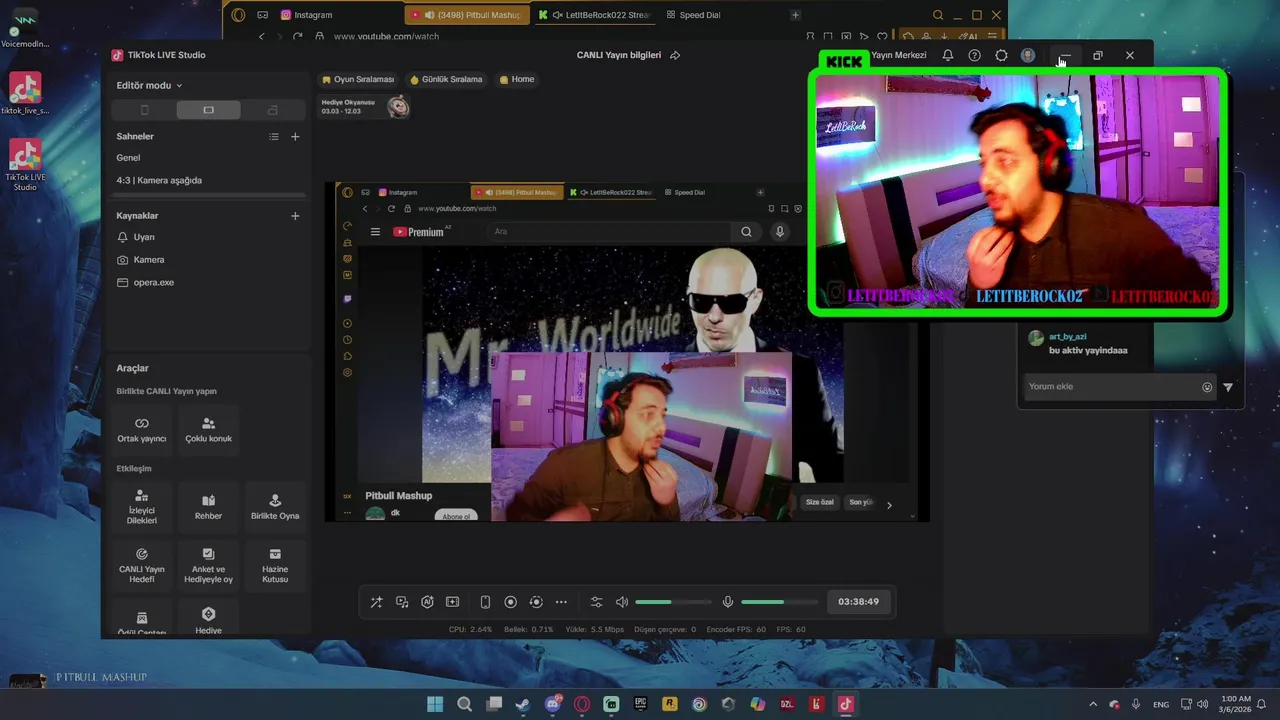Click the chat filter funnel icon
Screen dimensions: 1280x720
(x=1228, y=387)
